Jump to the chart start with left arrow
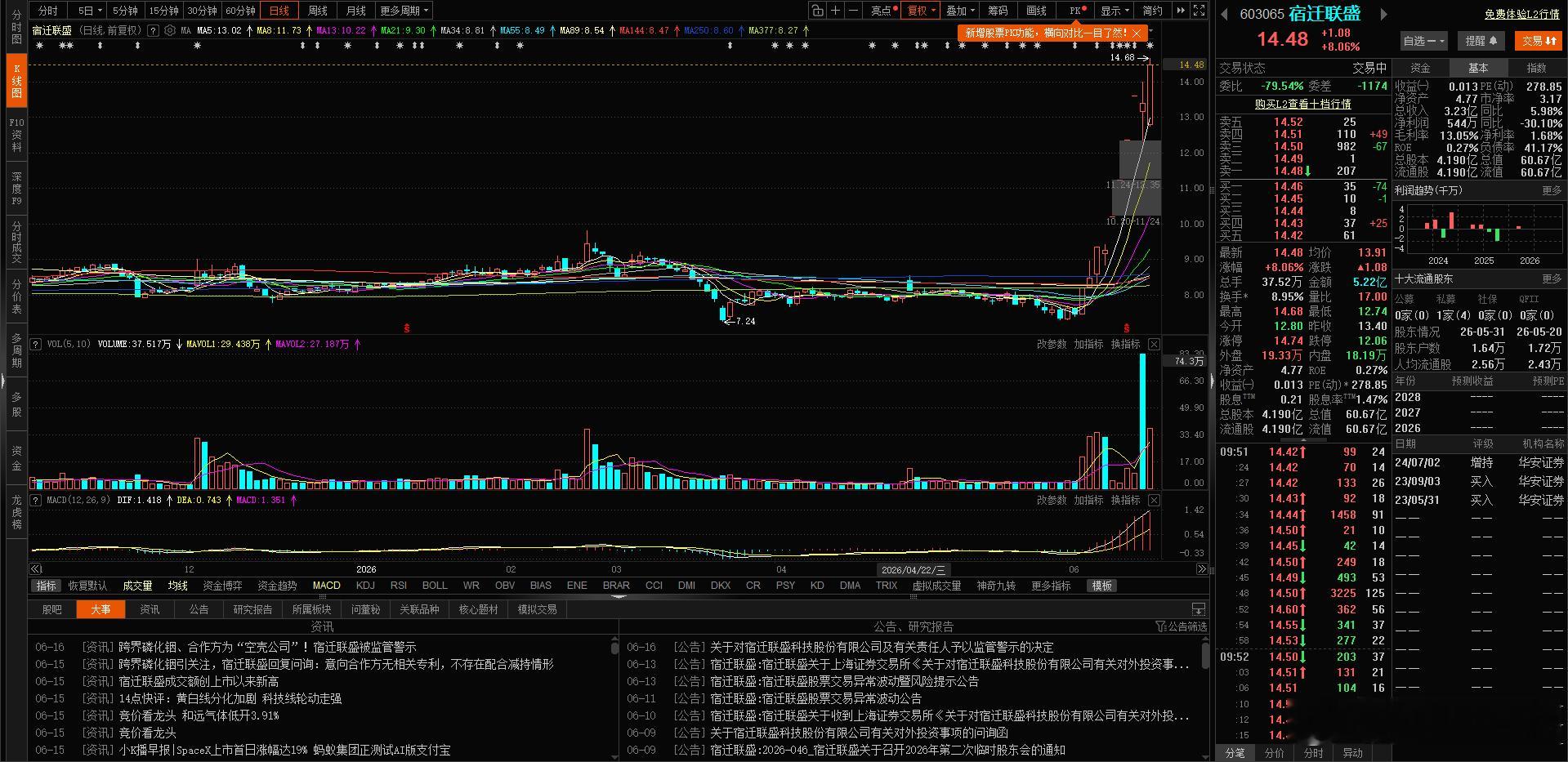The height and width of the screenshot is (762, 1568). coord(36,569)
